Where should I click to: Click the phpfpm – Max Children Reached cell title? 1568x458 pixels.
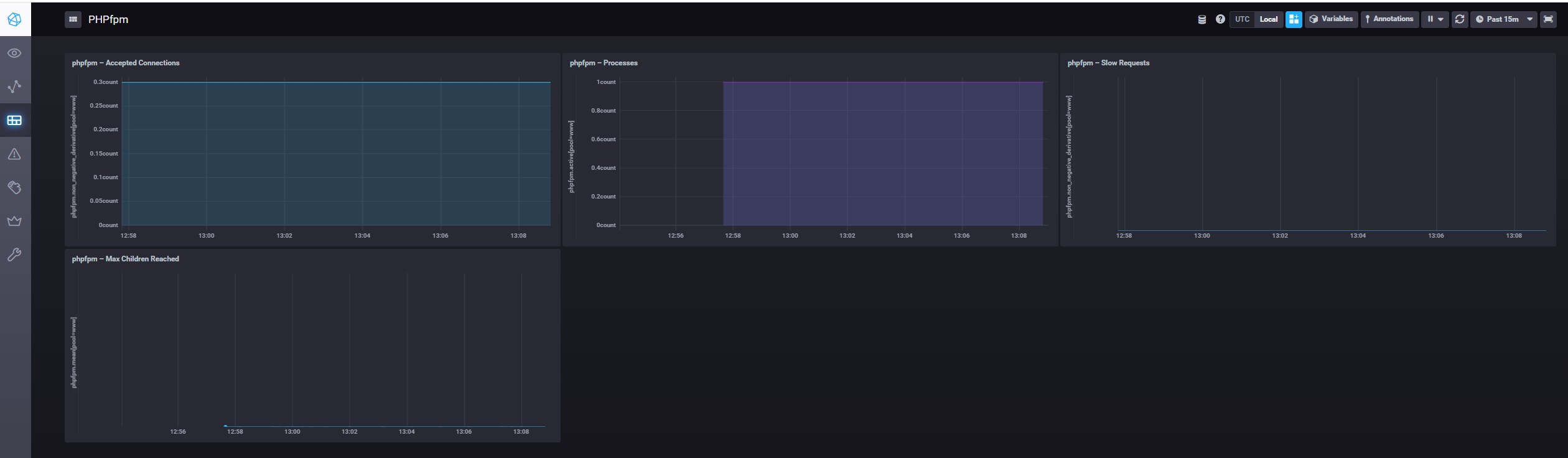(x=125, y=259)
